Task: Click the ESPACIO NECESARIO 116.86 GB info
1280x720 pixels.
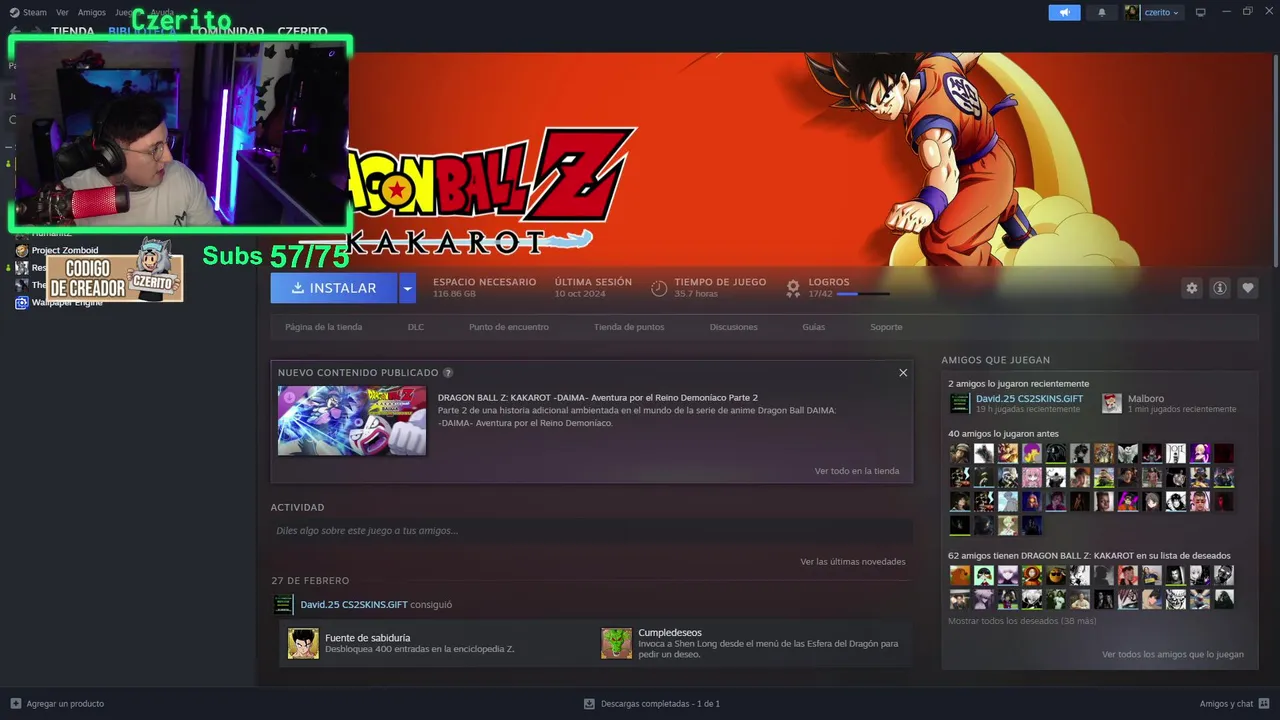Action: (x=485, y=288)
